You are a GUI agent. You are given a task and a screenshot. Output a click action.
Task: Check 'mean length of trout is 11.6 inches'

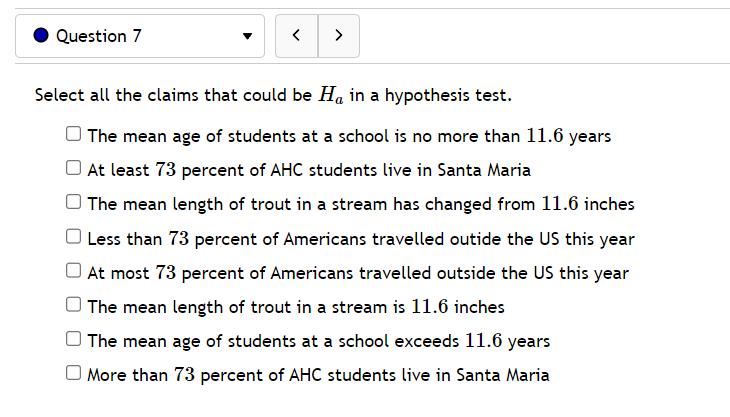pos(73,305)
